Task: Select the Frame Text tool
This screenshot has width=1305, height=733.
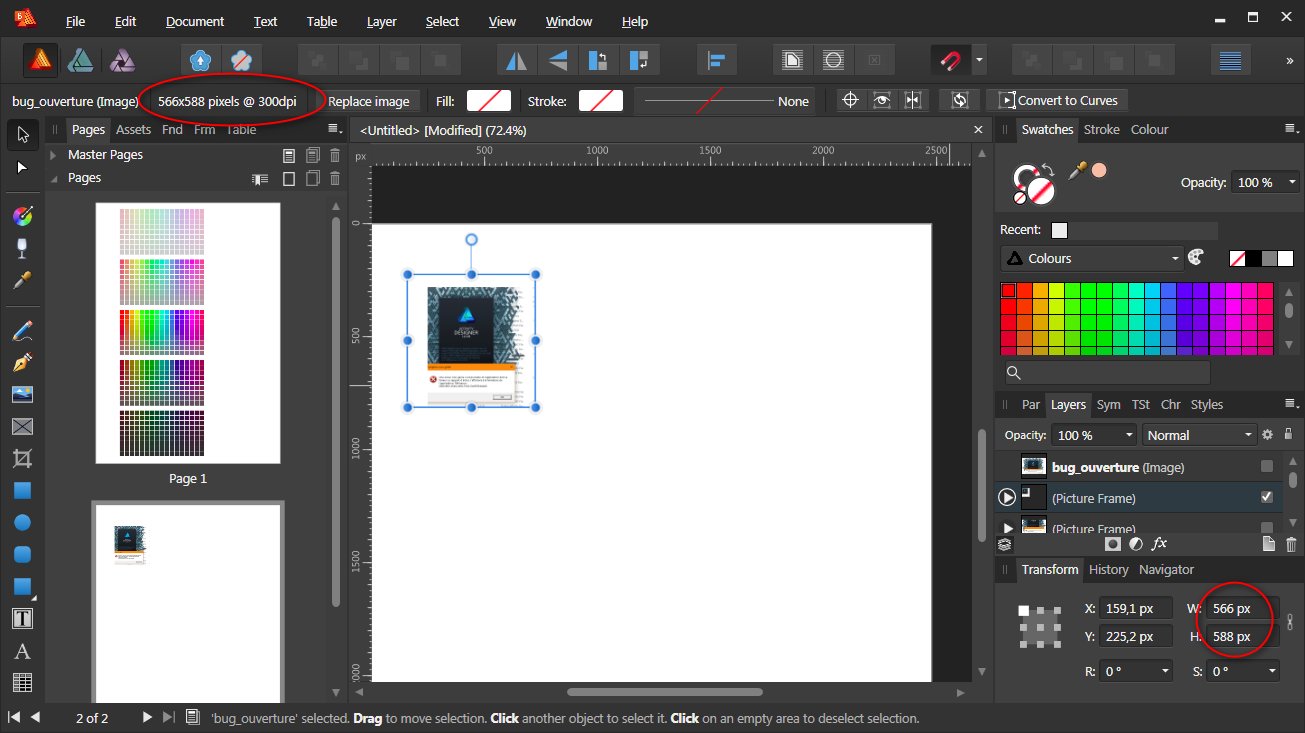Action: coord(22,619)
